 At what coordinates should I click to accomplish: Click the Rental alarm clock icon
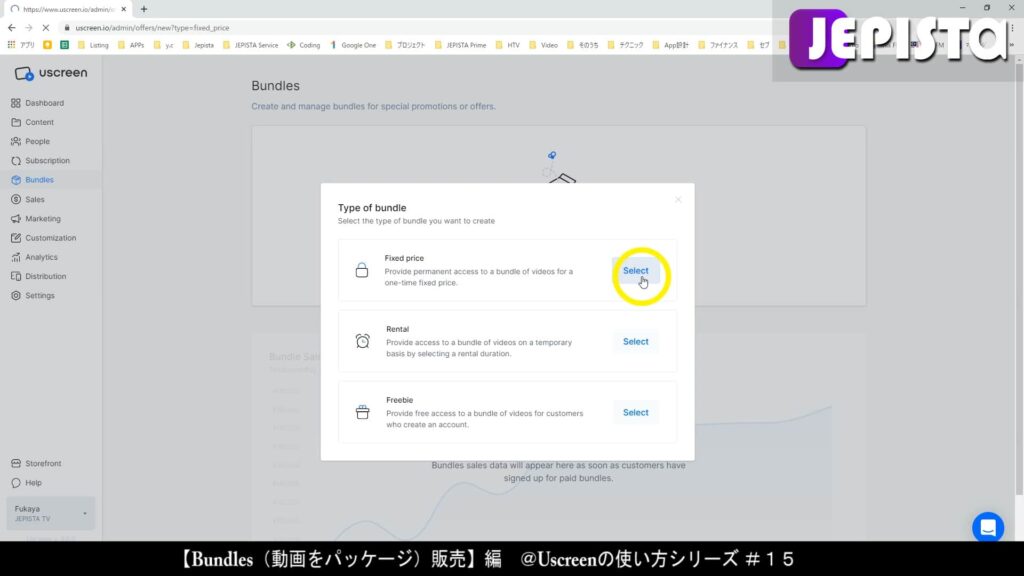point(362,341)
